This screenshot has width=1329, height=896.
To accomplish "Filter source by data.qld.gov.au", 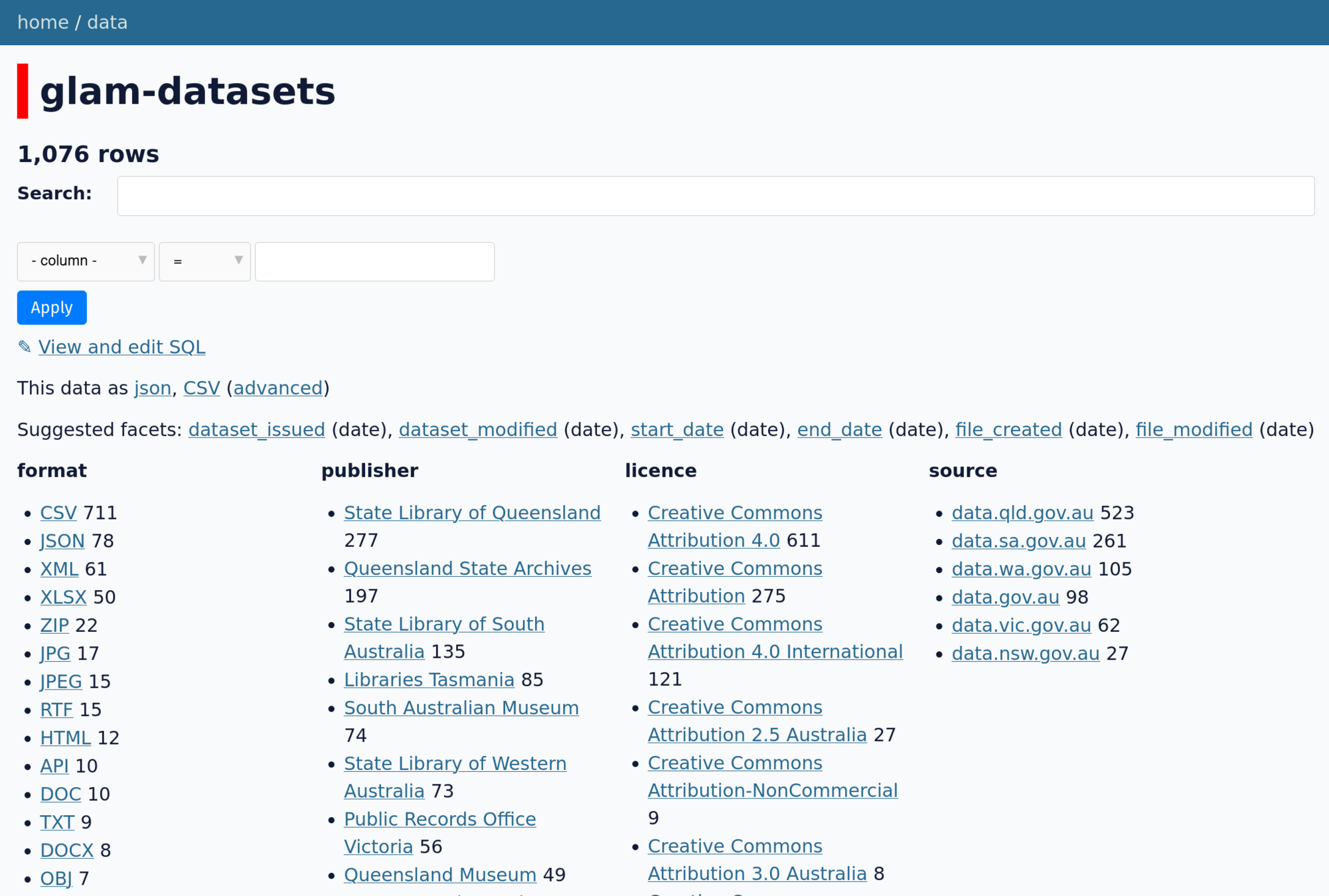I will click(1022, 513).
